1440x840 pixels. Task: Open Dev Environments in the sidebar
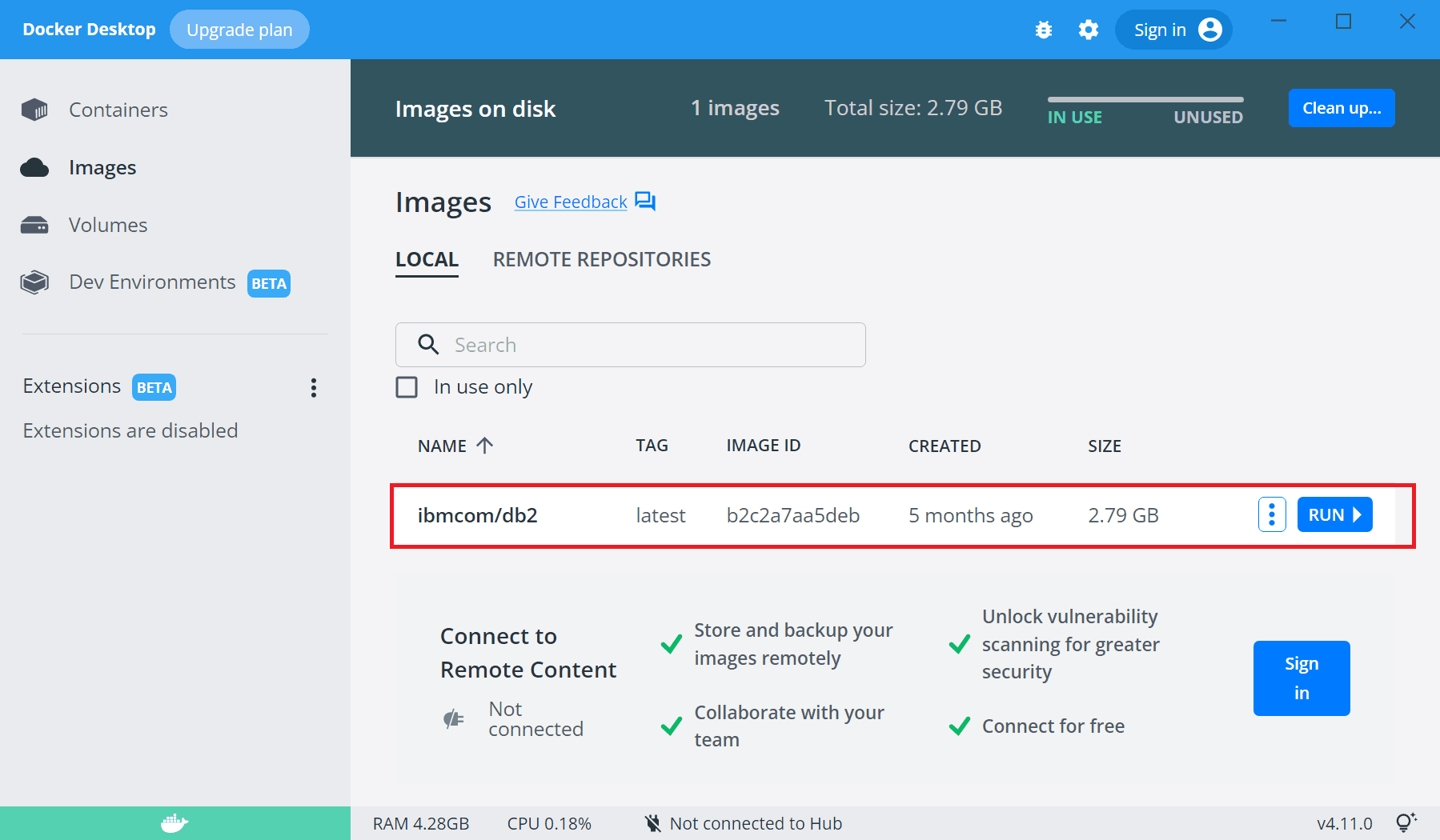point(152,282)
